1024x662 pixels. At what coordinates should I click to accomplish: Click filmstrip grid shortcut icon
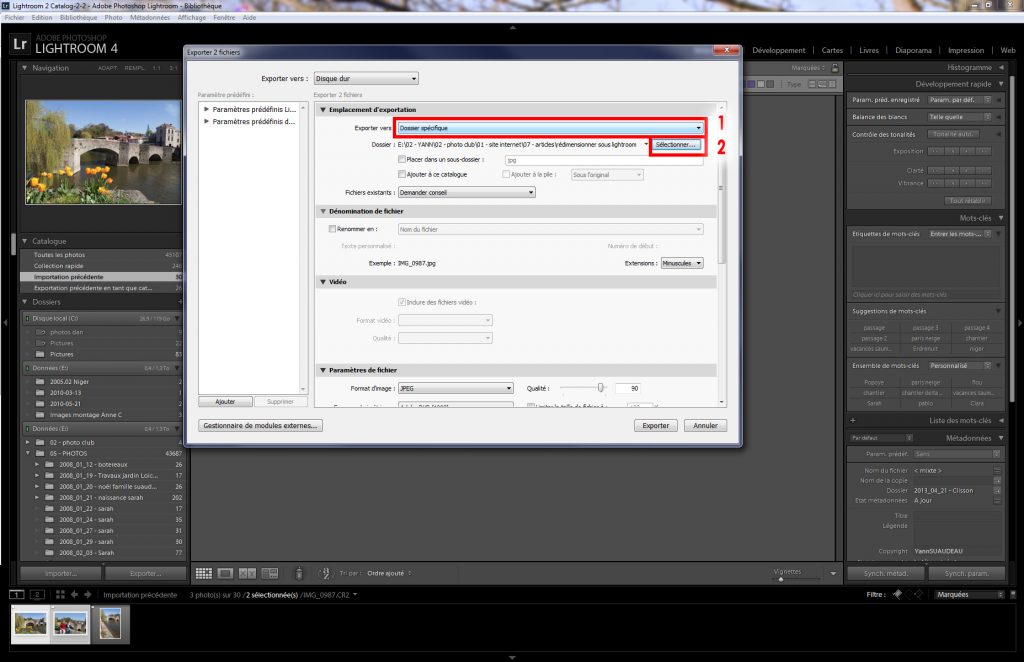click(60, 595)
